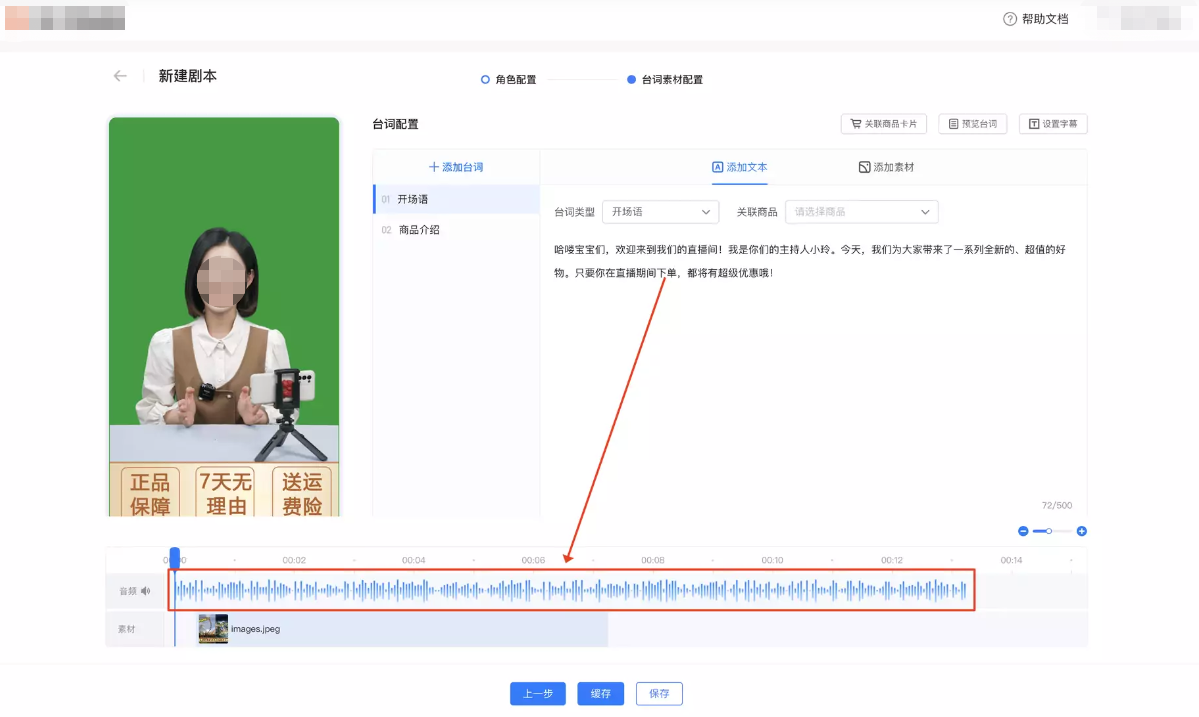Click the back arrow beside 新建剧本
1199x717 pixels.
[119, 75]
